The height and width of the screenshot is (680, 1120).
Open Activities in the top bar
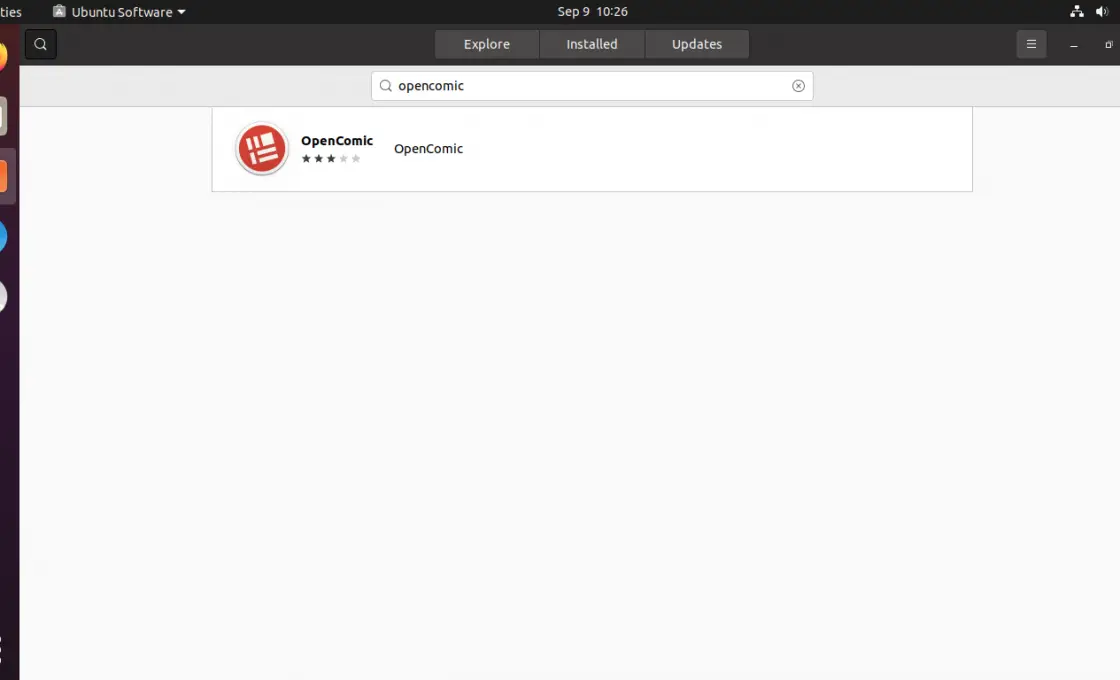coord(11,11)
